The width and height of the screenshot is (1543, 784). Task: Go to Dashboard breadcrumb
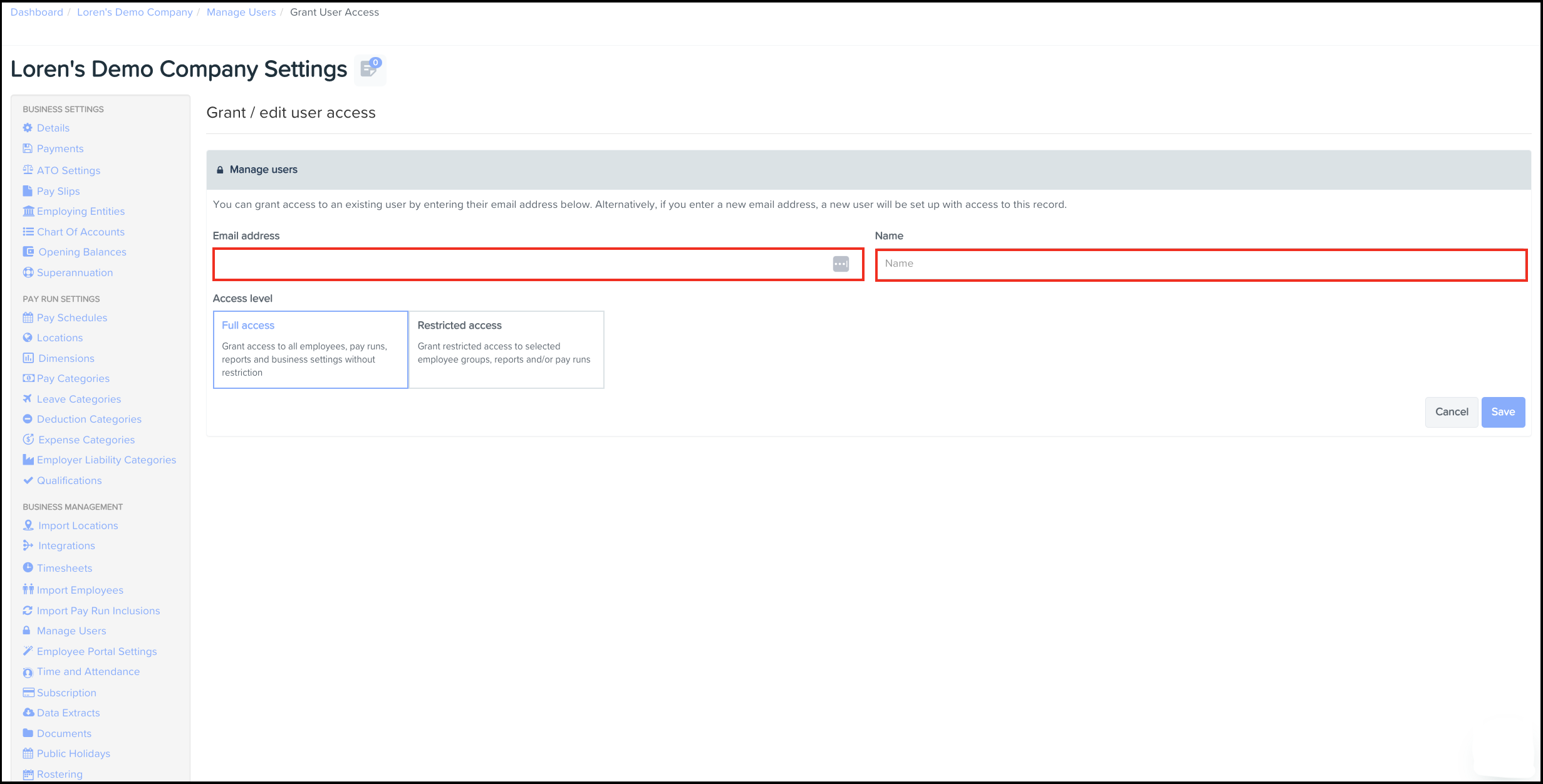click(x=37, y=13)
